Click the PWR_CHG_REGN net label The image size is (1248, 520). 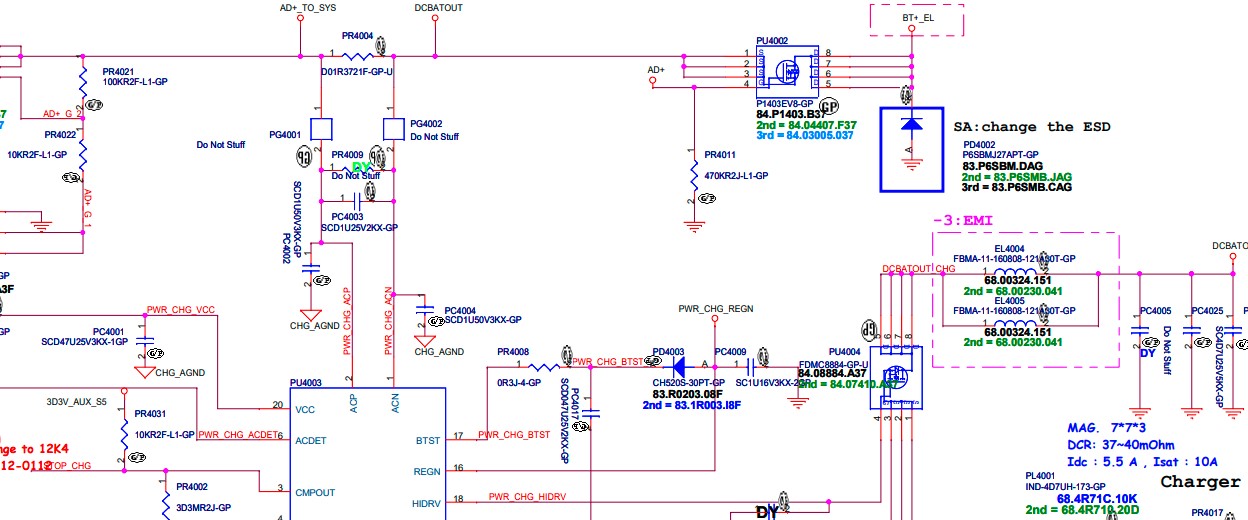(716, 309)
